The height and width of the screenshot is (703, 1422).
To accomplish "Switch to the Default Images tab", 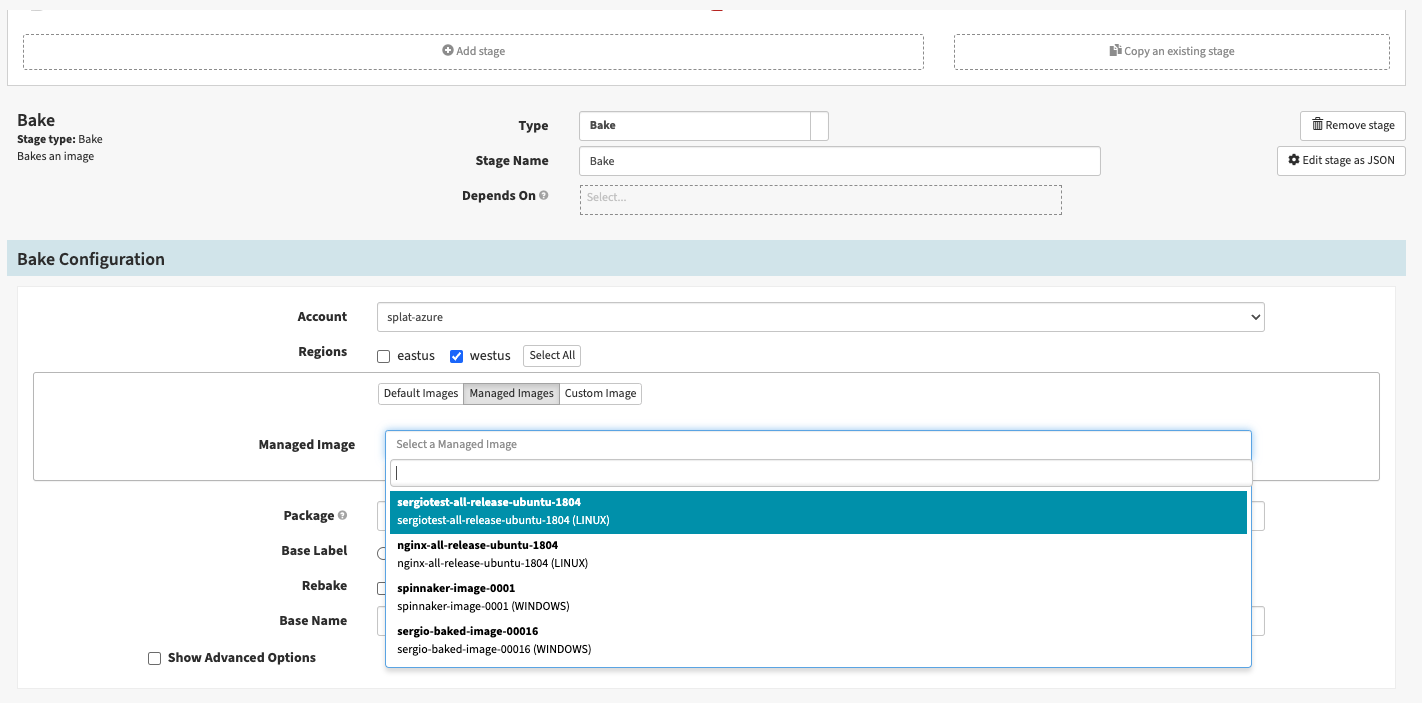I will point(420,393).
